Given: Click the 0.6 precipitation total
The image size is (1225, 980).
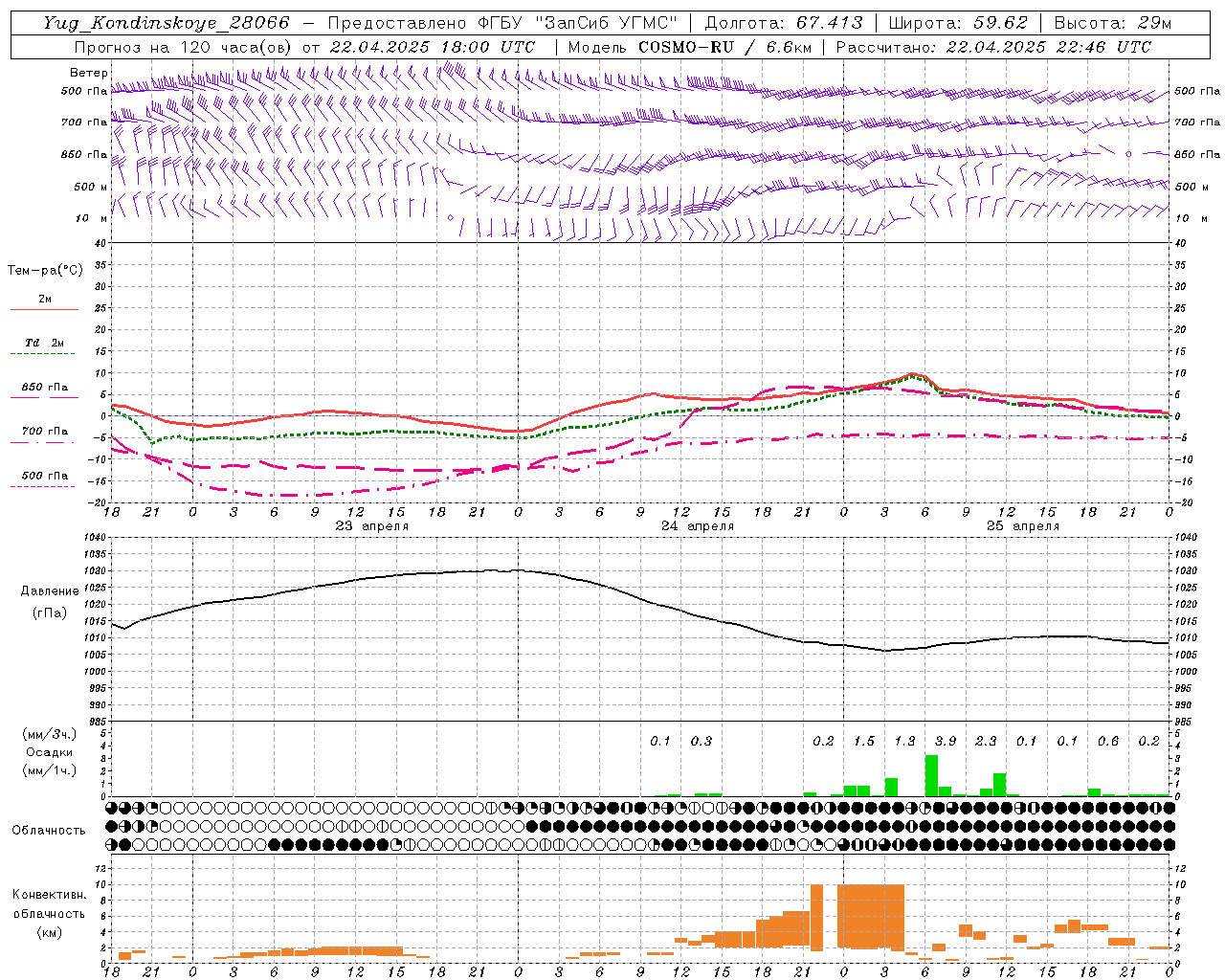Looking at the screenshot, I should pyautogui.click(x=1108, y=741).
